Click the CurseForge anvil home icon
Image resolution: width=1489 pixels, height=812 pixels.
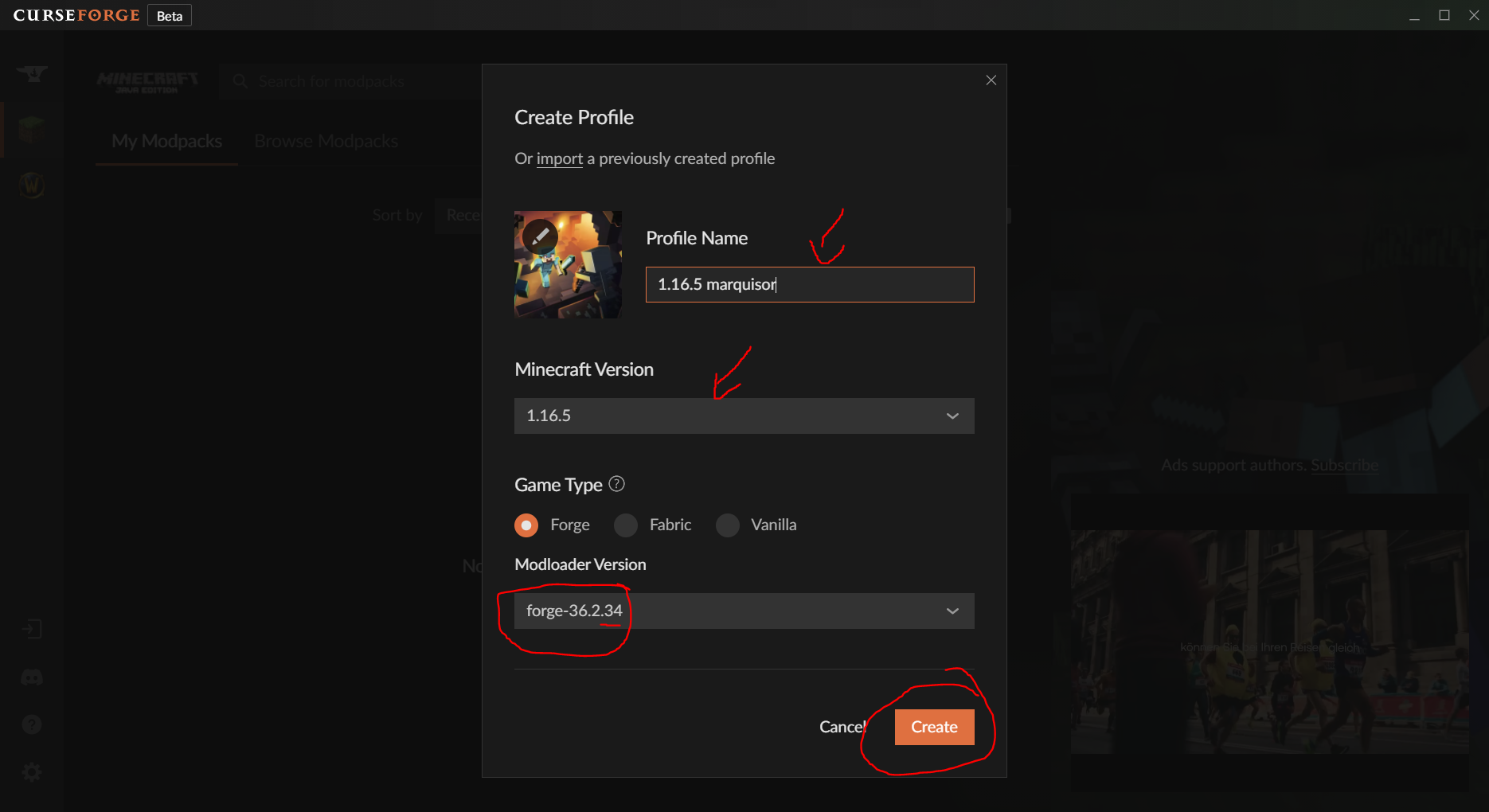pyautogui.click(x=32, y=74)
